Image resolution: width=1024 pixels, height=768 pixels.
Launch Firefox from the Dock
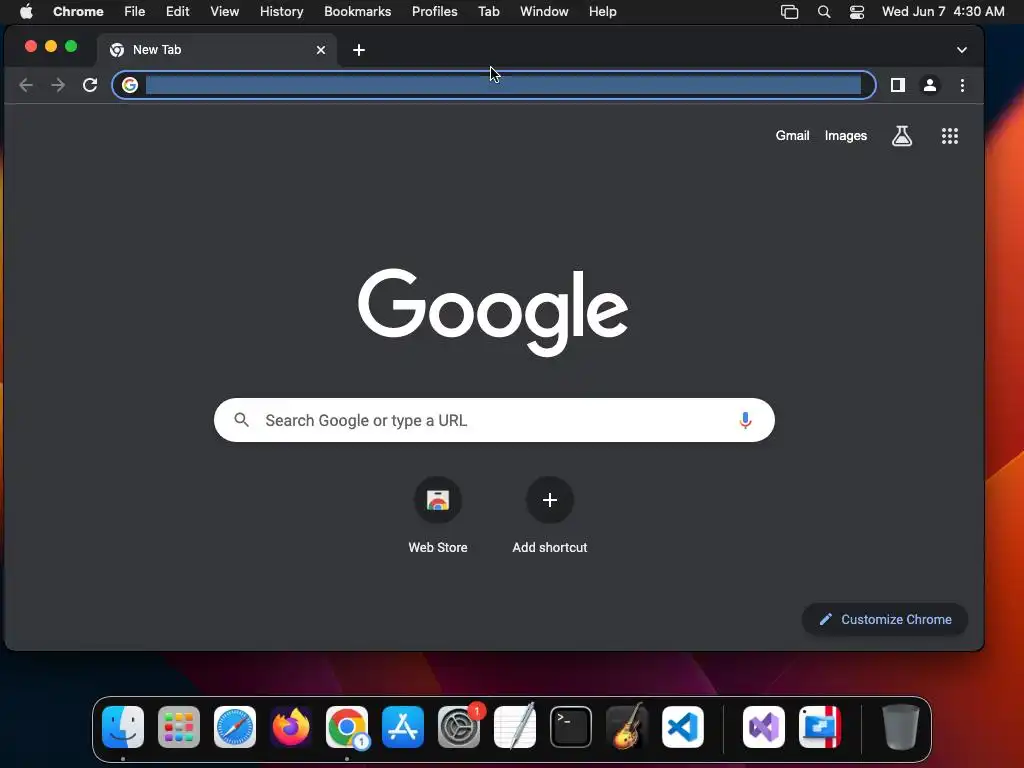[291, 727]
